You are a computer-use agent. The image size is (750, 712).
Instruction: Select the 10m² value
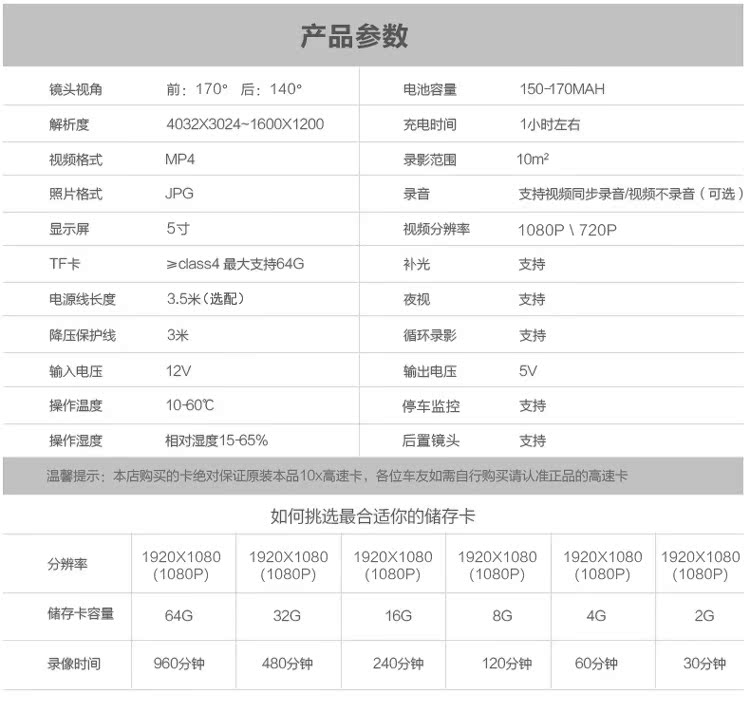(x=532, y=159)
